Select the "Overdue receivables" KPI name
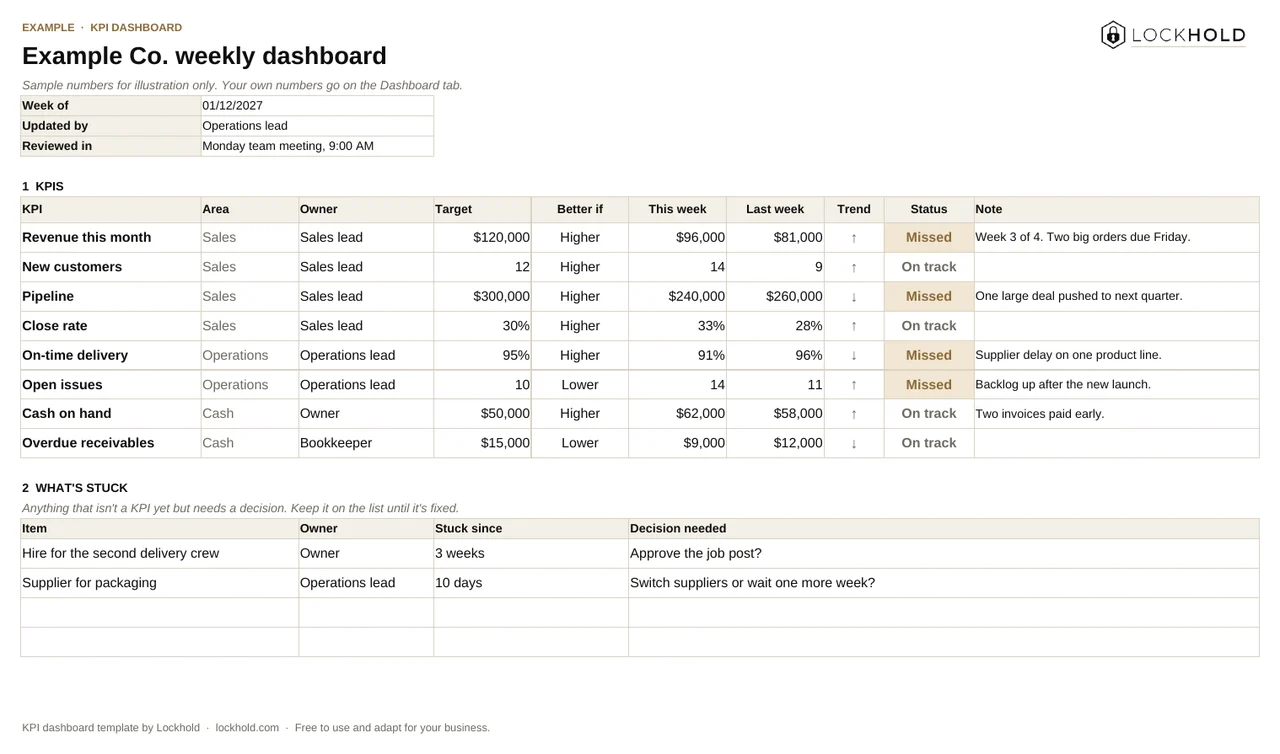The height and width of the screenshot is (754, 1280). click(88, 443)
